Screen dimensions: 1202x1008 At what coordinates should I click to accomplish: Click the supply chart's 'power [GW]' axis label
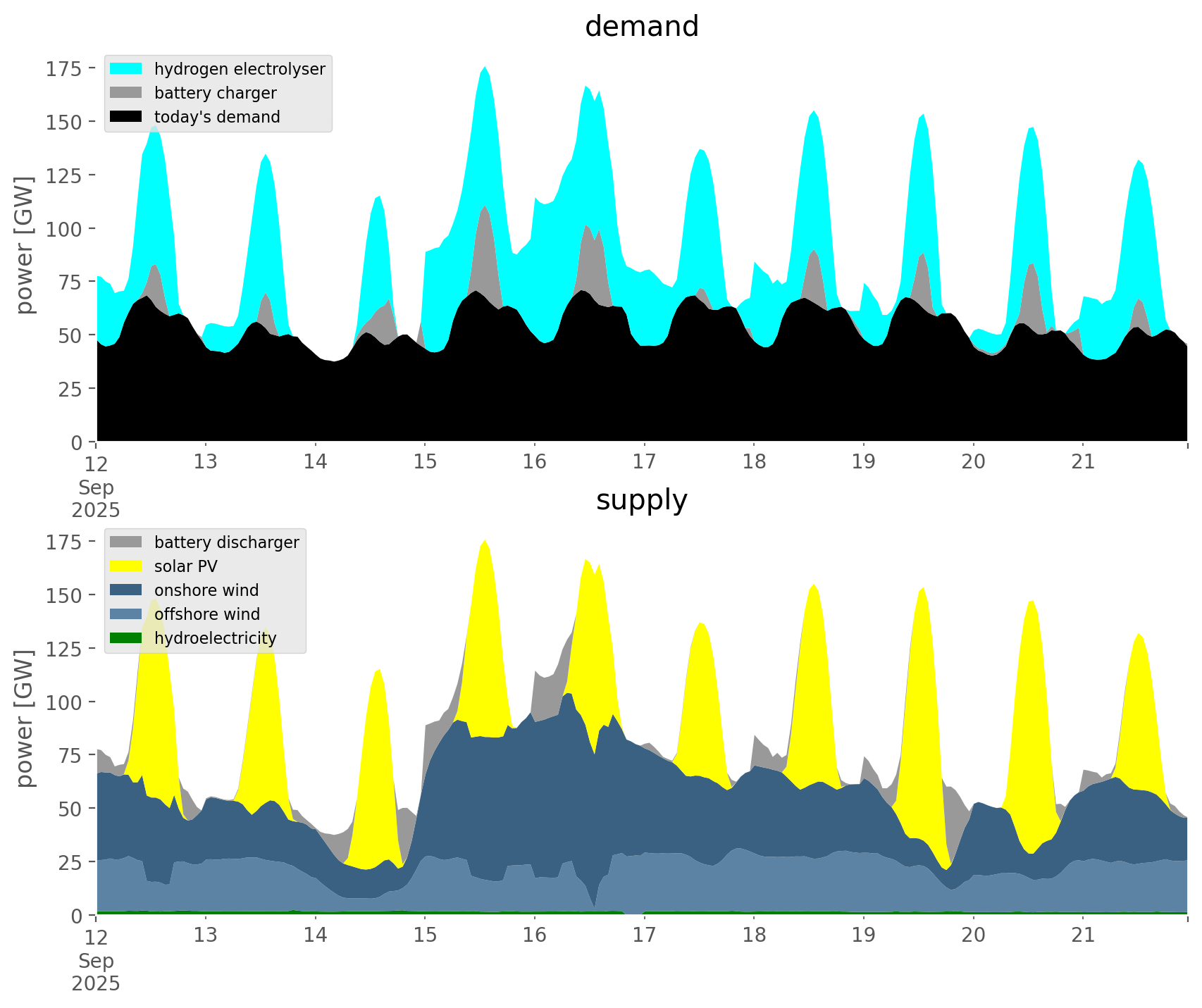25,718
